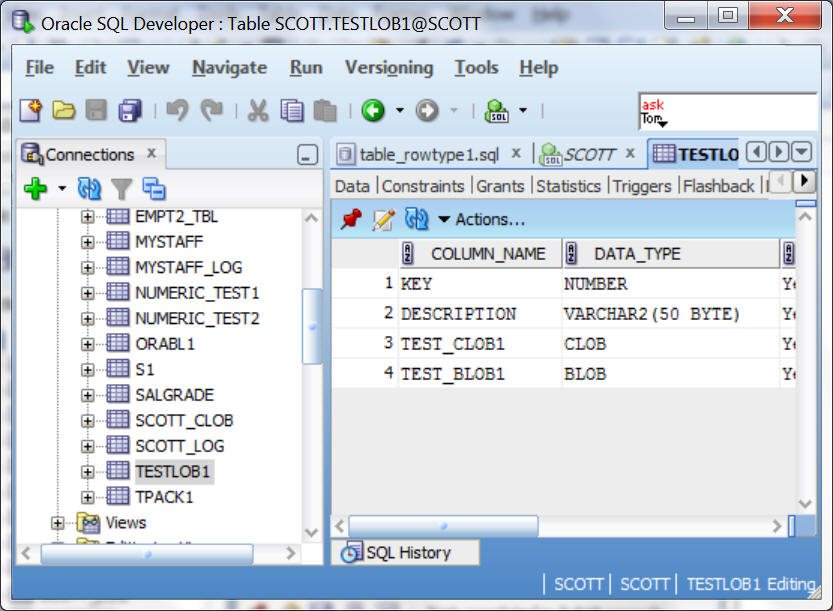Open the Grants sub-tab
Screen dimensions: 833x611
coord(500,186)
